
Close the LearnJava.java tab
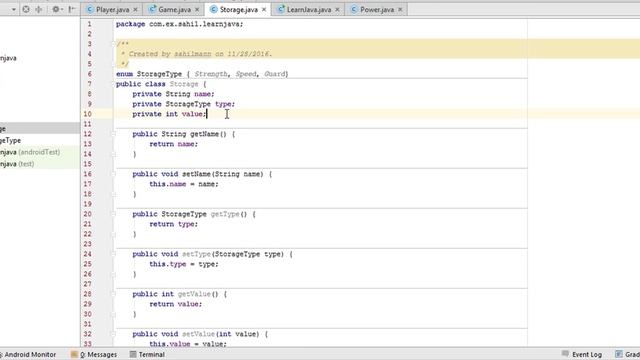pyautogui.click(x=337, y=9)
